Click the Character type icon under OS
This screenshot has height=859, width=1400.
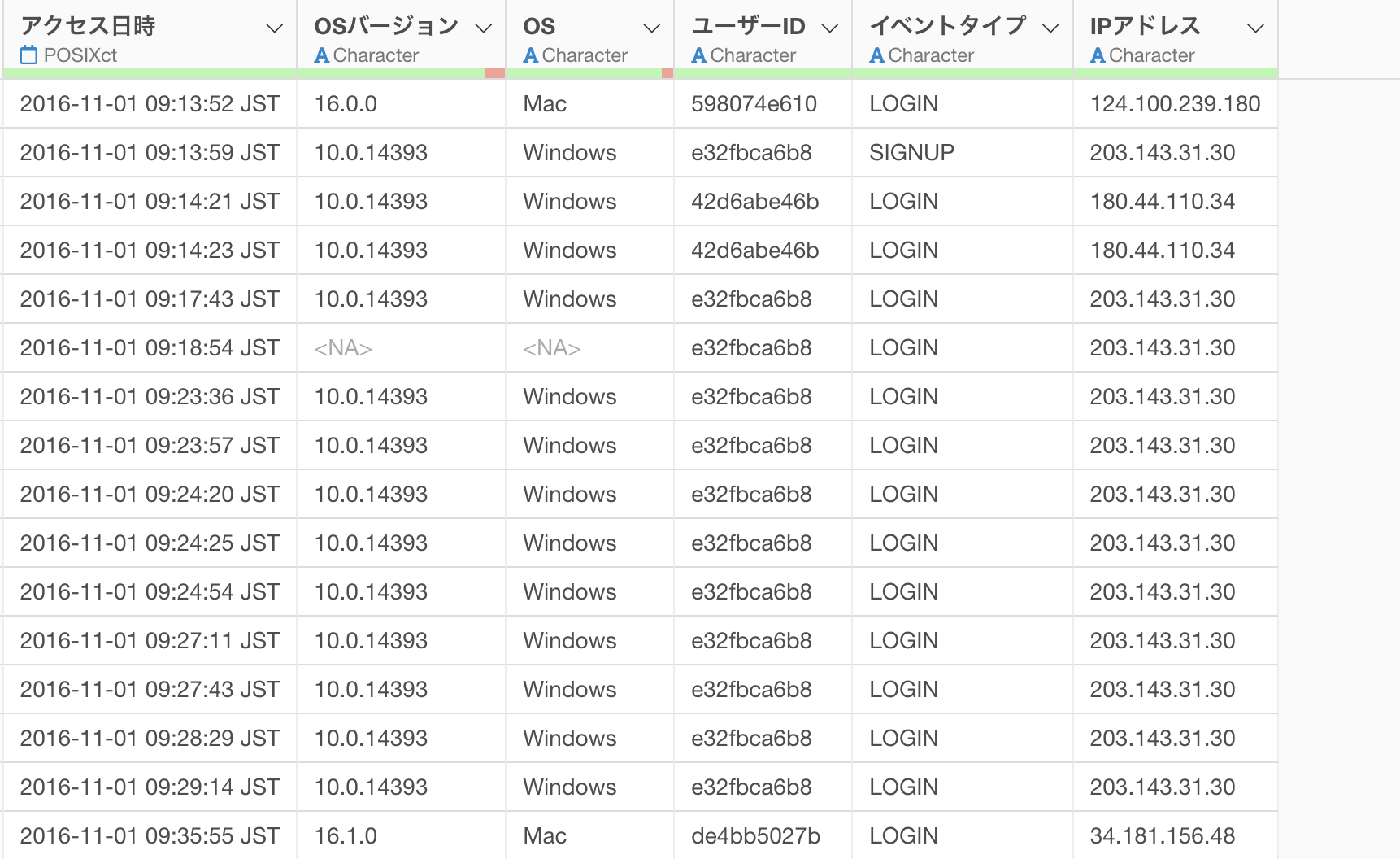(531, 55)
